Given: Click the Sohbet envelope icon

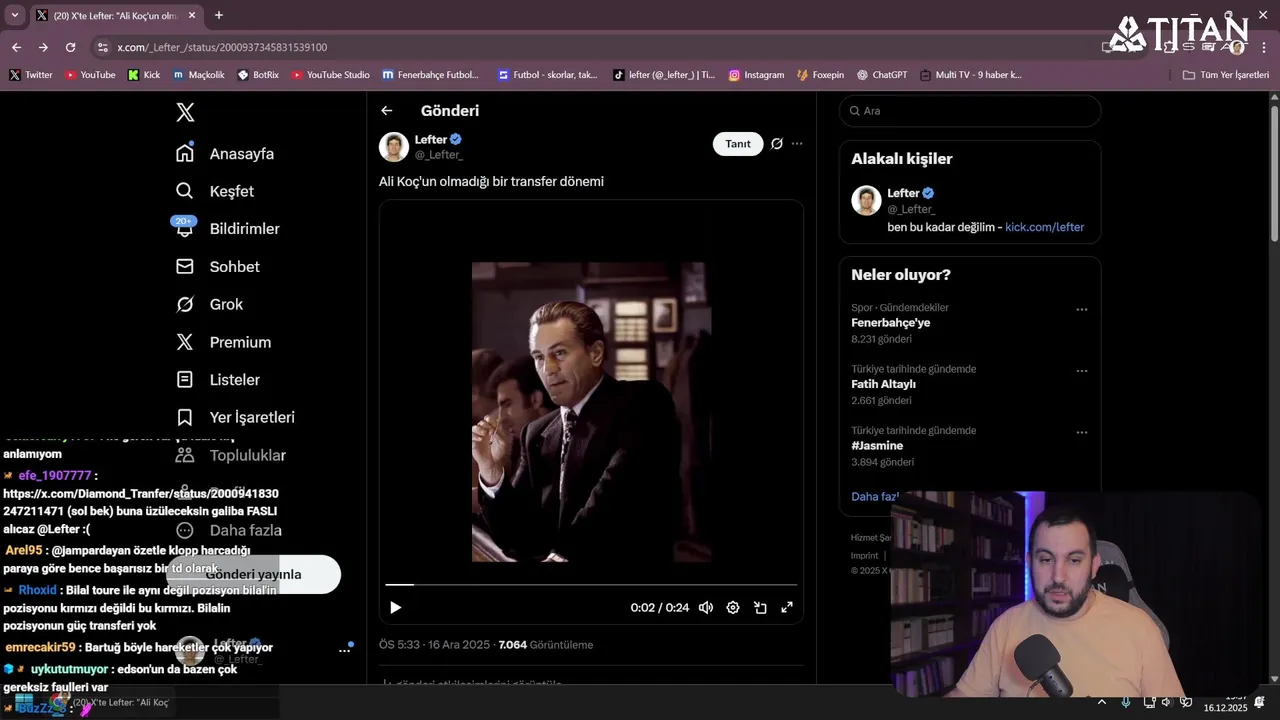Looking at the screenshot, I should tap(185, 267).
